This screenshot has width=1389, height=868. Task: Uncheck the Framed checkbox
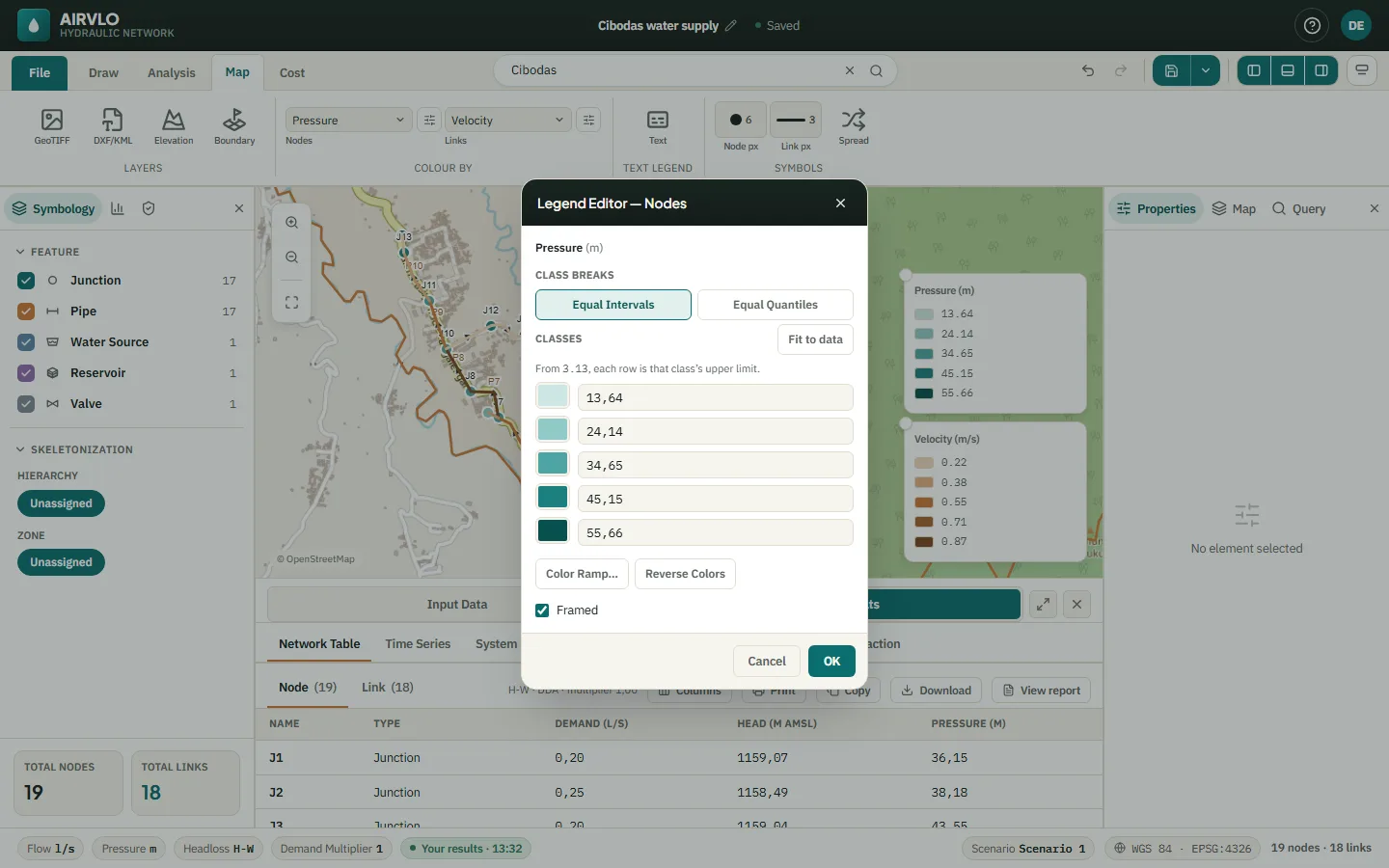542,610
